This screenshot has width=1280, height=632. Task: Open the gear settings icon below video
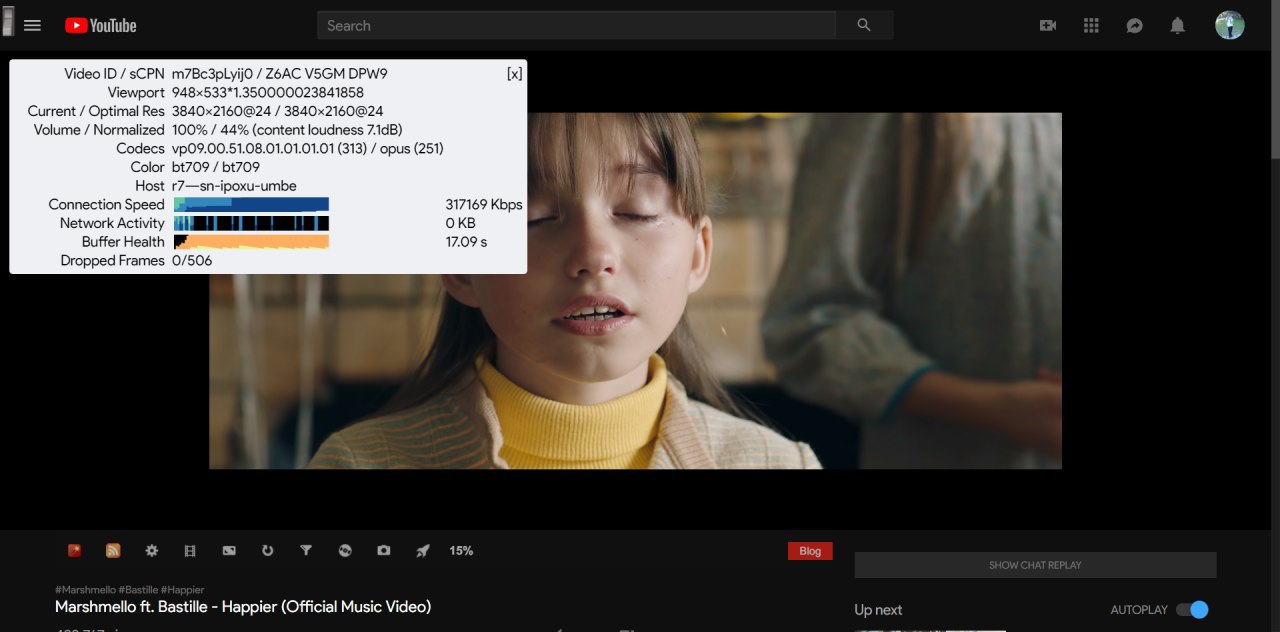point(152,551)
